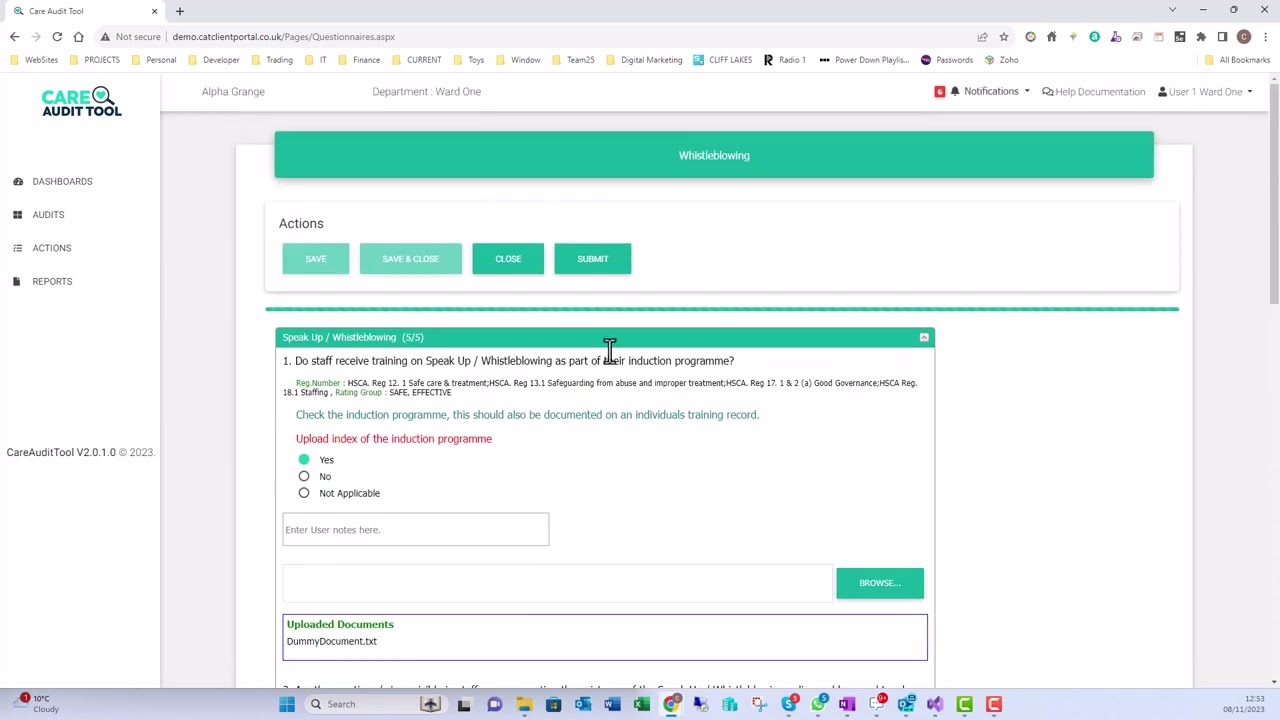Click the SAVE button
This screenshot has width=1280, height=720.
tap(315, 259)
